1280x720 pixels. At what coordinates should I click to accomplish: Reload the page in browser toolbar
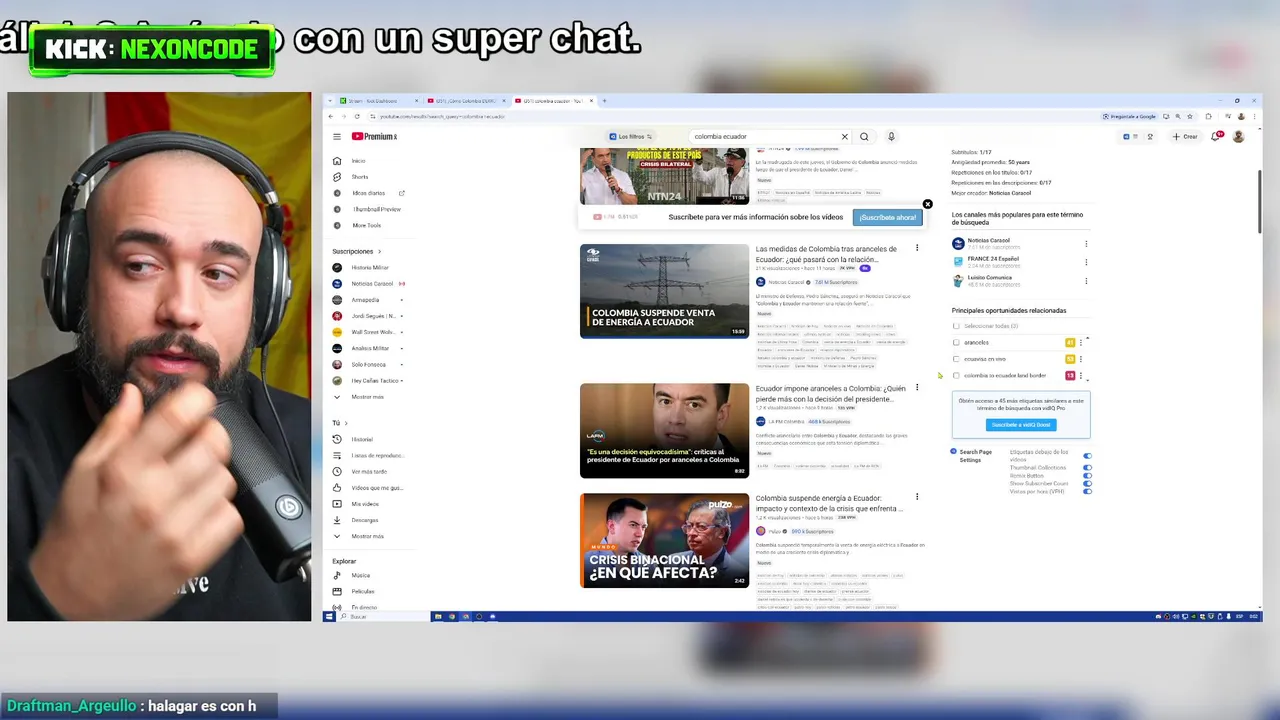pos(357,116)
